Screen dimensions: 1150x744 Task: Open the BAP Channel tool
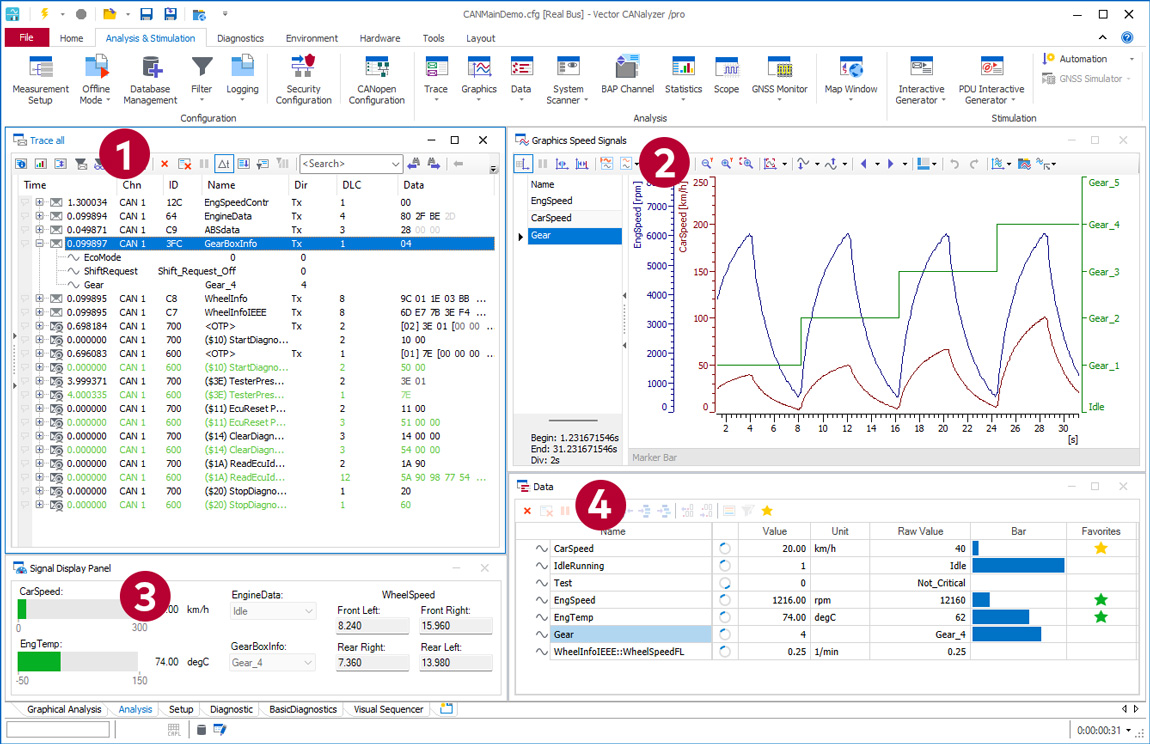[627, 76]
